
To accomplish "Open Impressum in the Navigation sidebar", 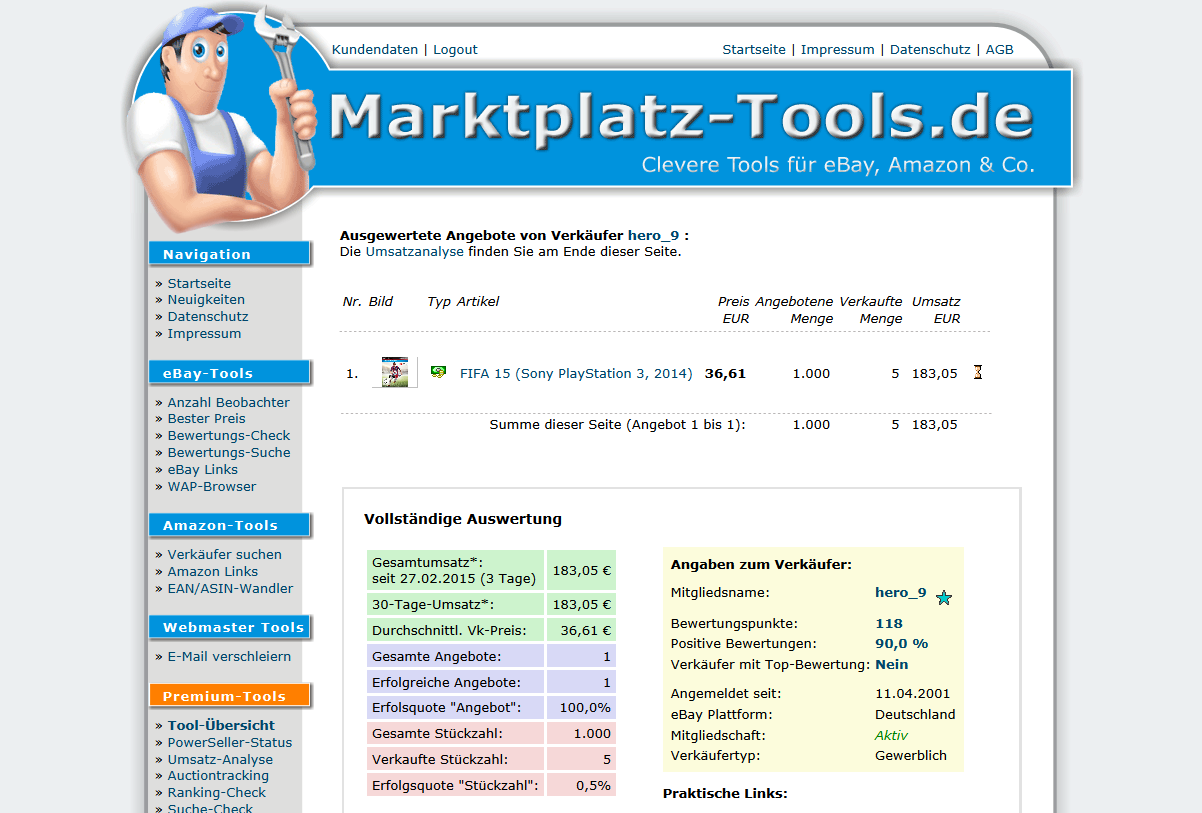I will [204, 334].
